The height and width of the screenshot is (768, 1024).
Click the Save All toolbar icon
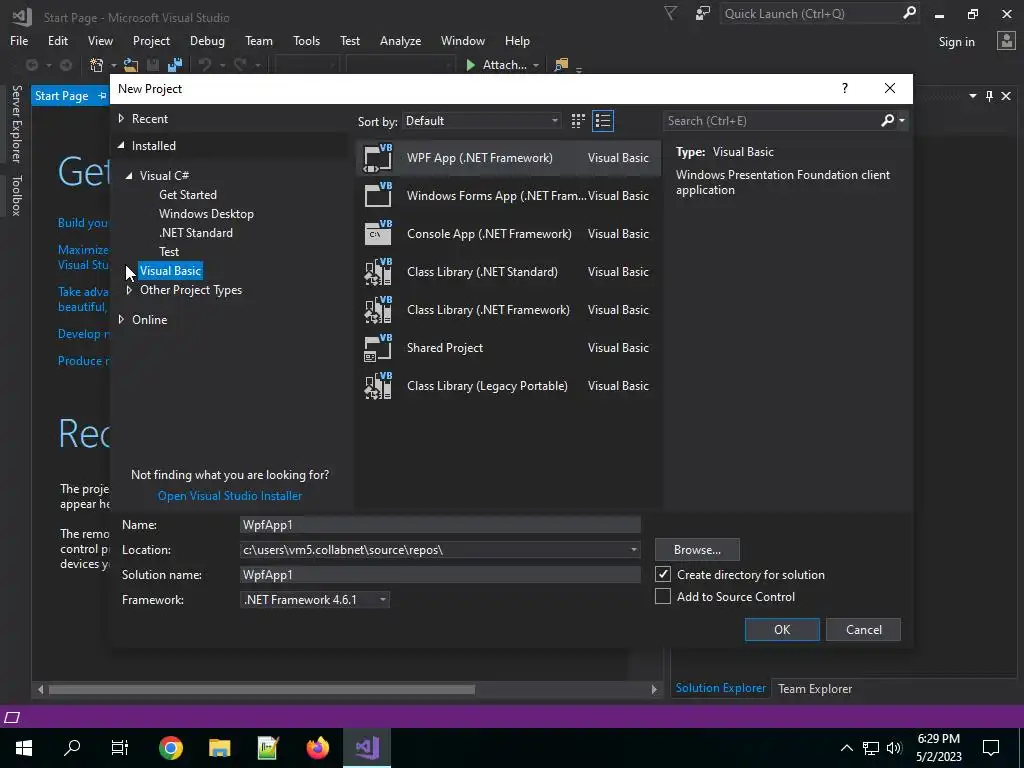pyautogui.click(x=175, y=65)
